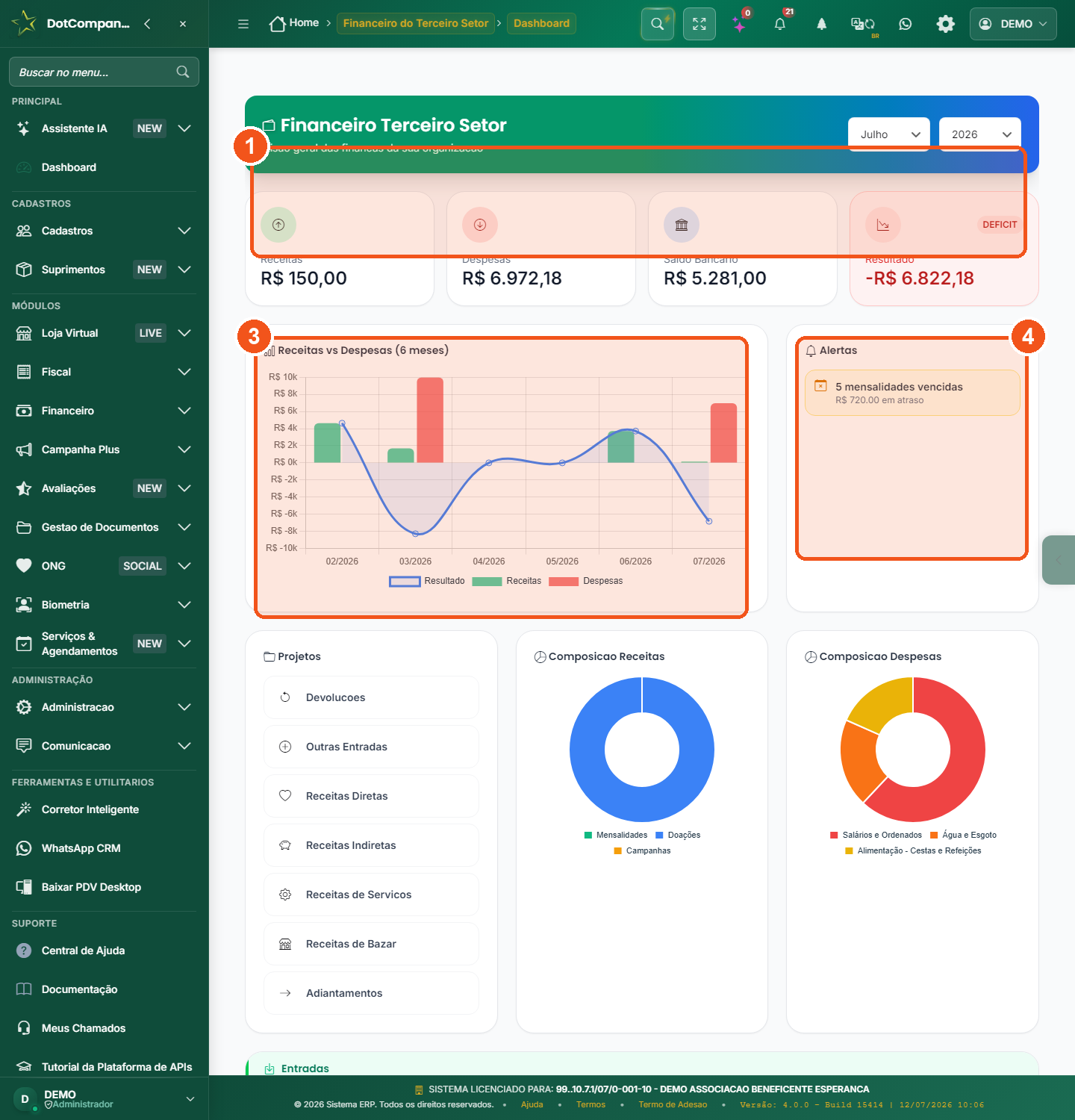Toggle fullscreen with the expand icon
Viewport: 1075px width, 1120px height.
coord(699,24)
